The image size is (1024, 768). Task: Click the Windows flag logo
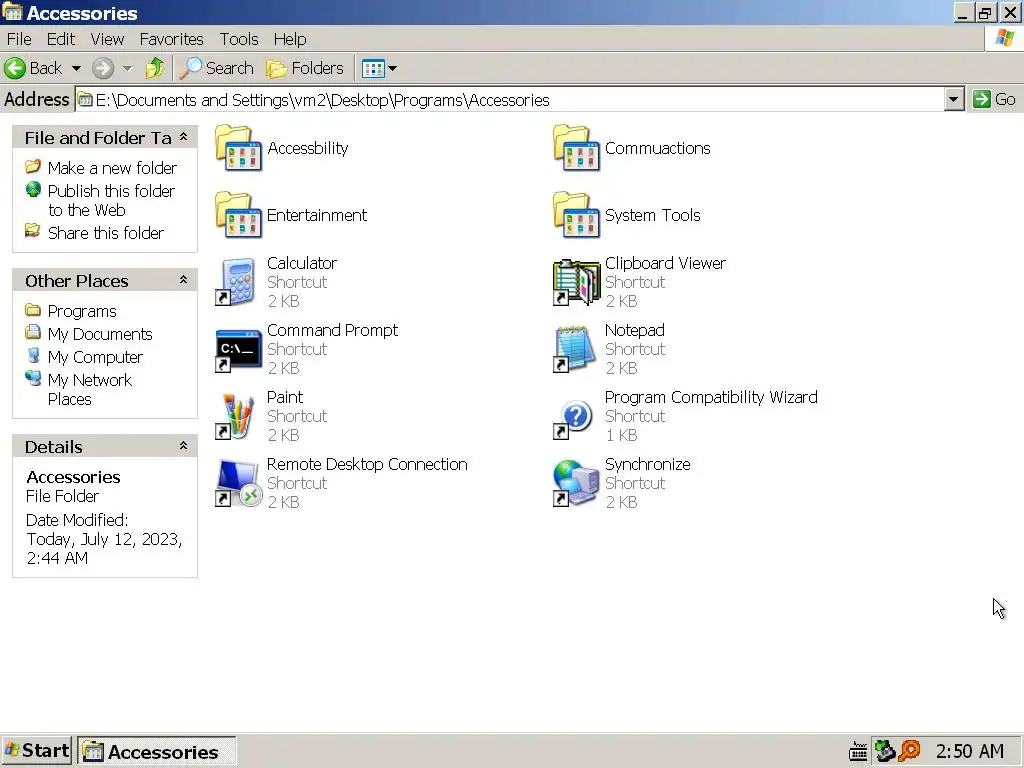click(1004, 39)
